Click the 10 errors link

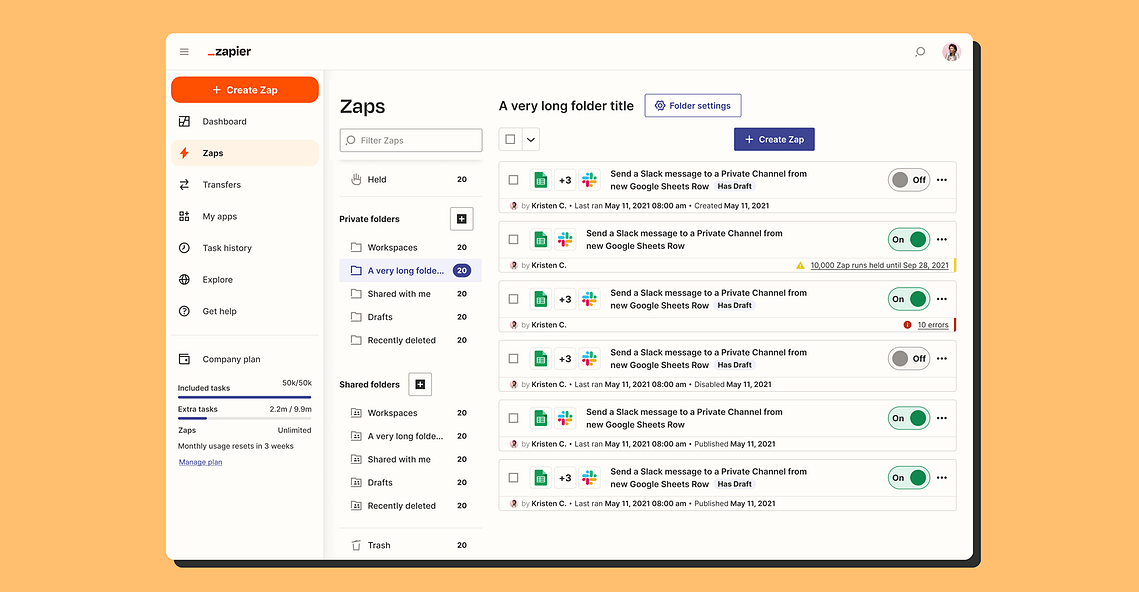933,325
